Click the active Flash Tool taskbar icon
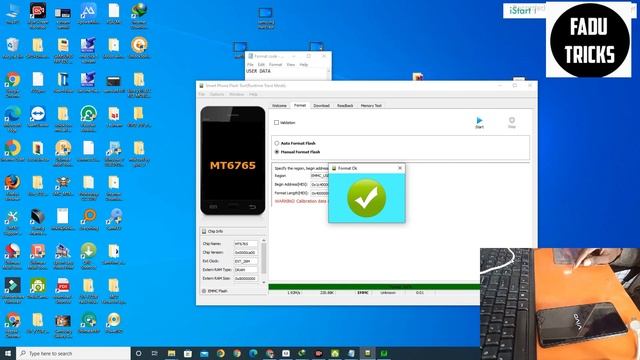The image size is (640, 360). (367, 353)
